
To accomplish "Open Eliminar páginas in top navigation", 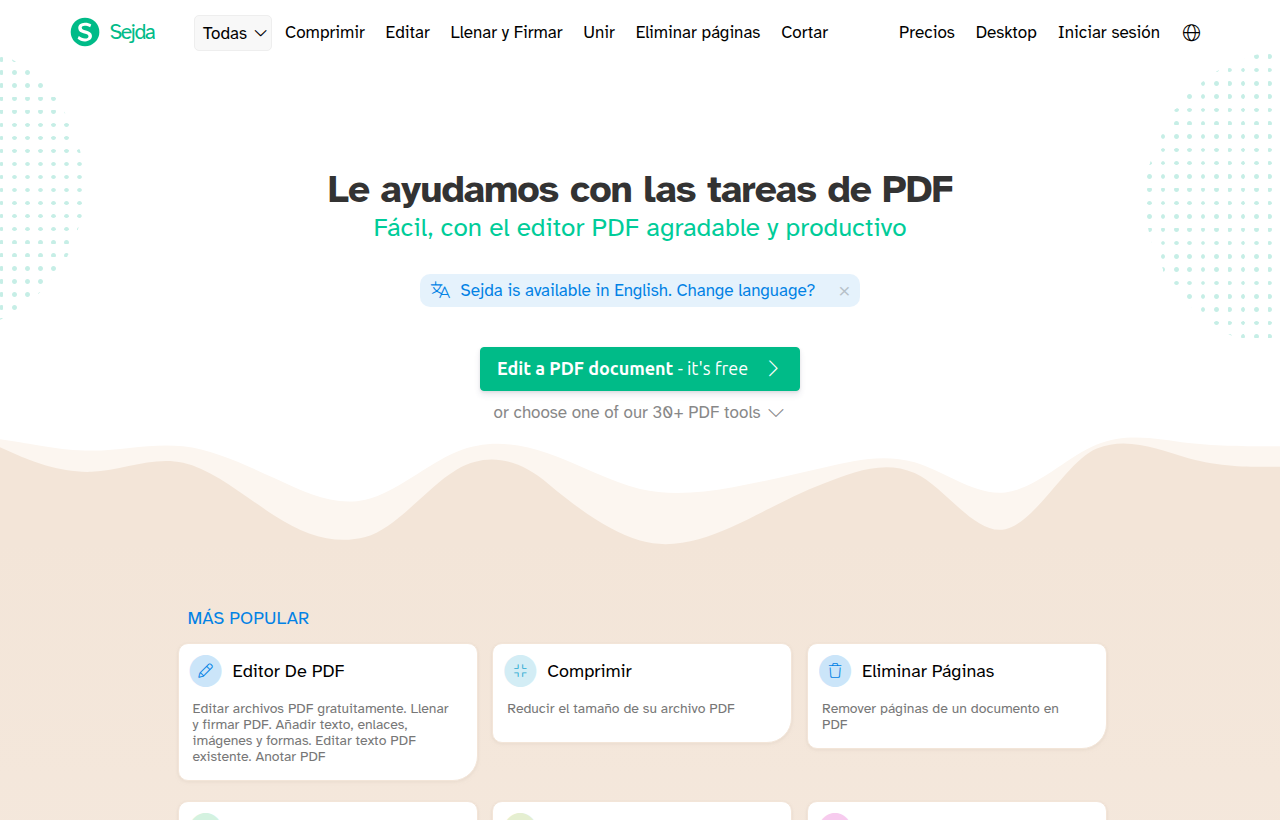I will coord(698,33).
